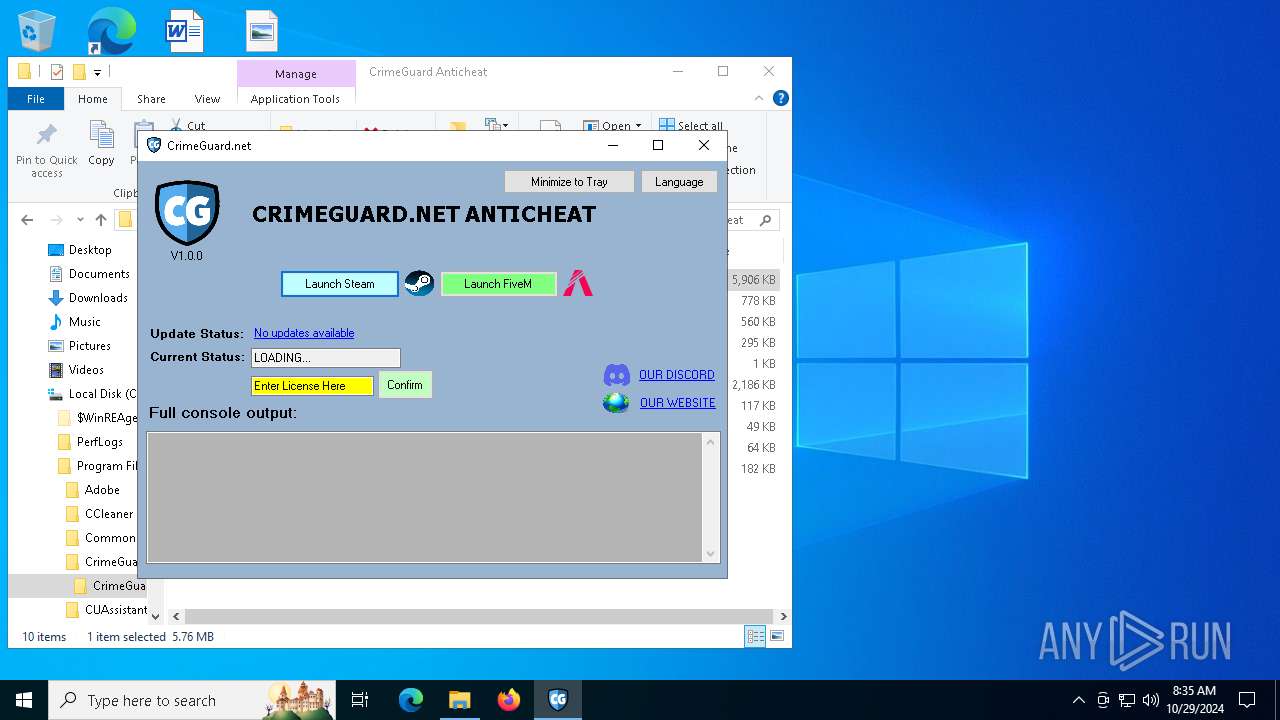Open the Application Tools ribbon tab
The height and width of the screenshot is (720, 1280).
(295, 99)
